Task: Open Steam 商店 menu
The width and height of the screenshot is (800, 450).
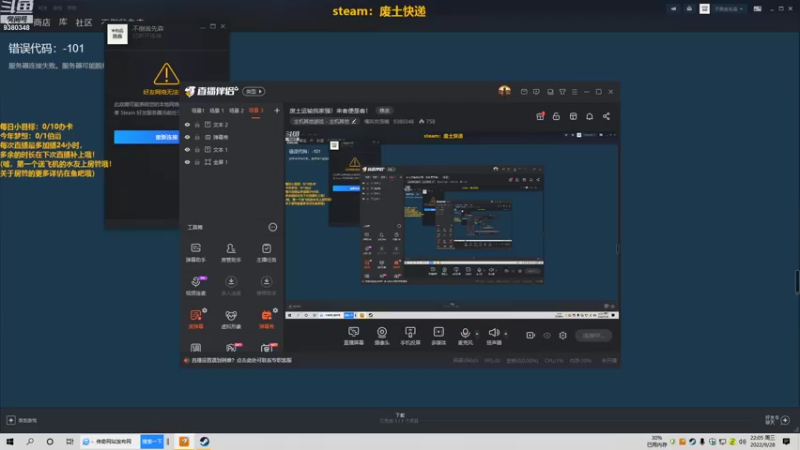Action: (x=42, y=22)
